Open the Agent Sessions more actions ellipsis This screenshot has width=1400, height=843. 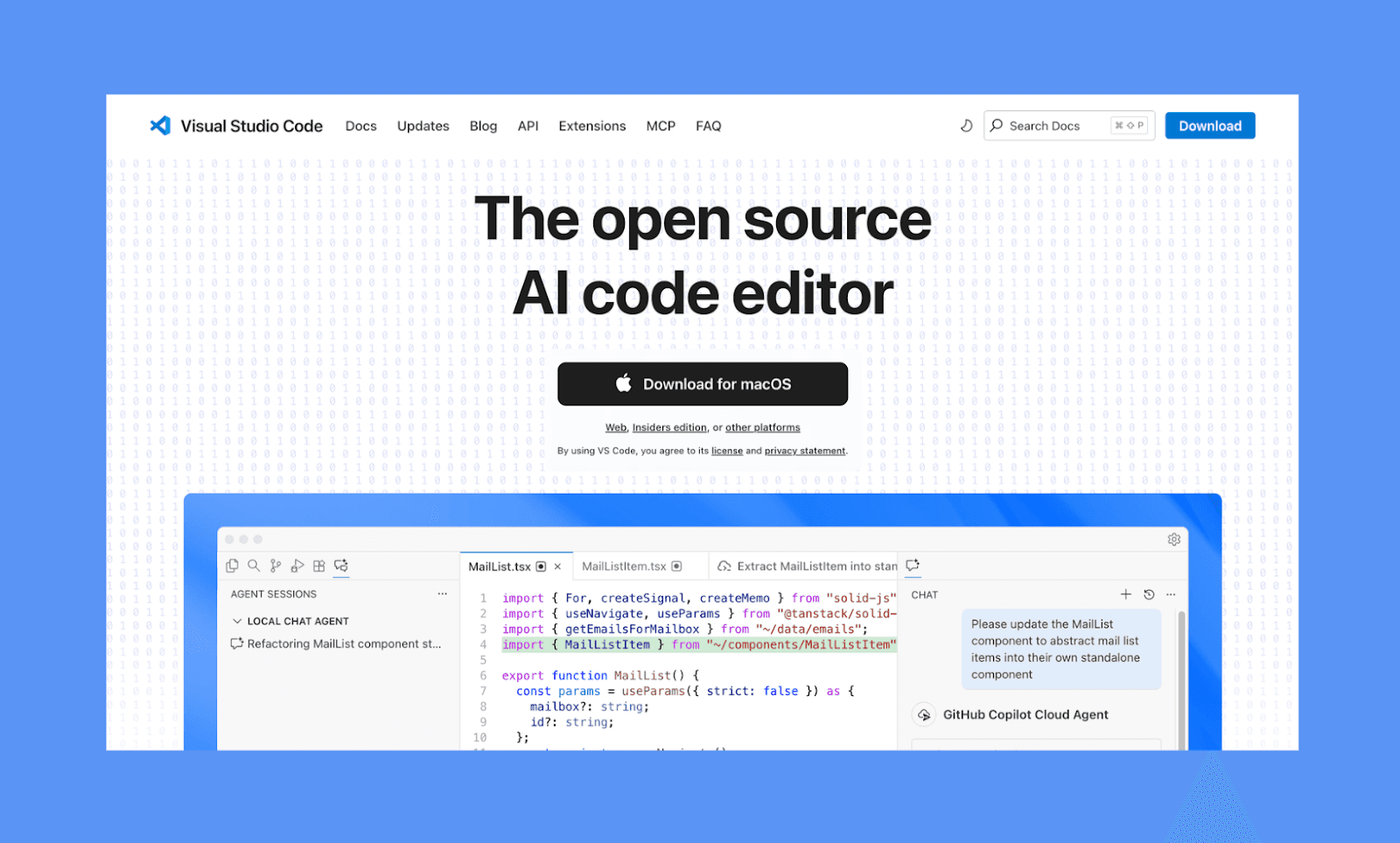(x=443, y=594)
